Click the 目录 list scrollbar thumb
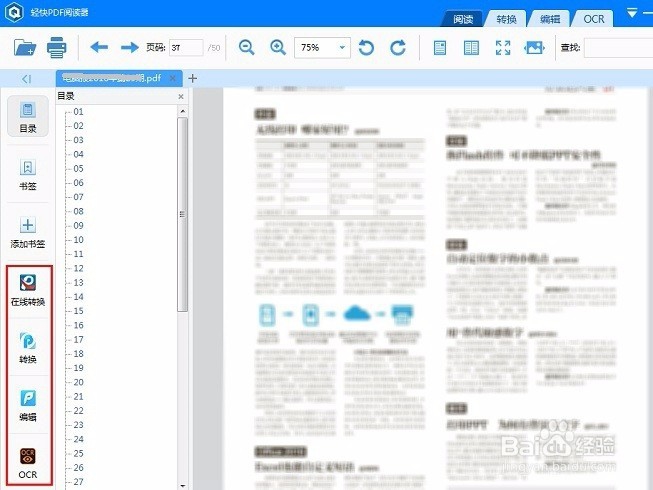Image resolution: width=653 pixels, height=490 pixels. [182, 214]
